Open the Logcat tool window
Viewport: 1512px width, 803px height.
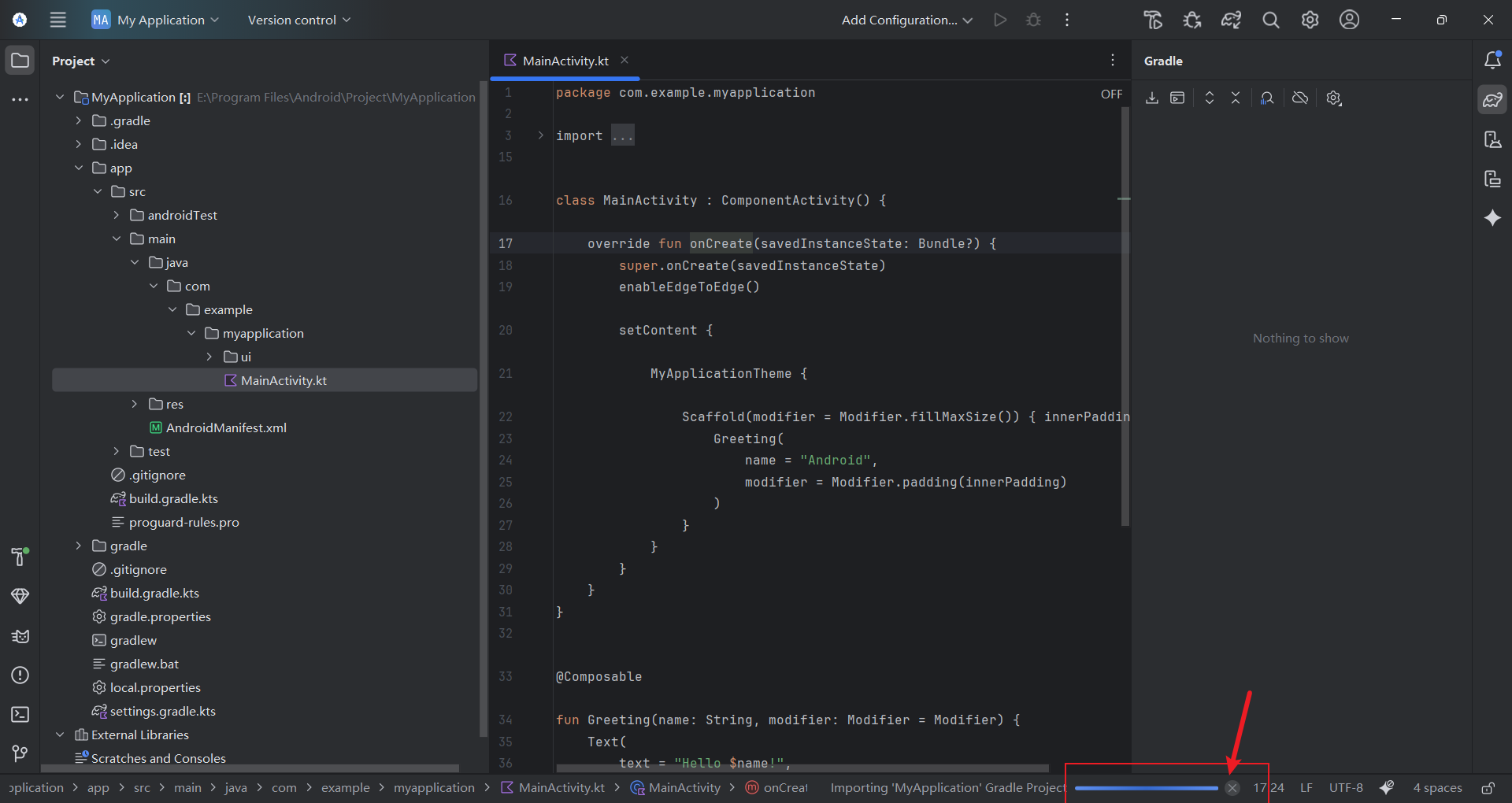click(x=20, y=636)
